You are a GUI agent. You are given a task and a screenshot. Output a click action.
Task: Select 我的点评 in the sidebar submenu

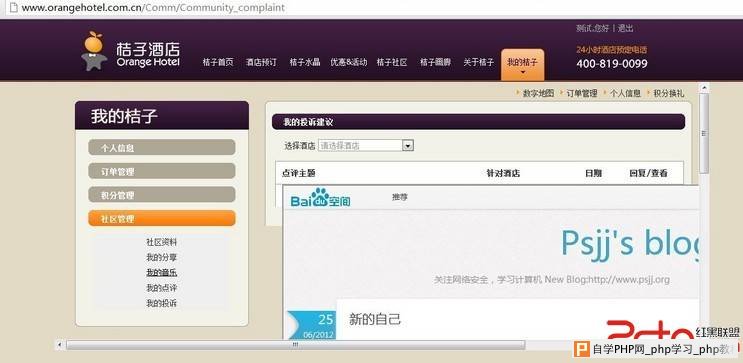162,288
